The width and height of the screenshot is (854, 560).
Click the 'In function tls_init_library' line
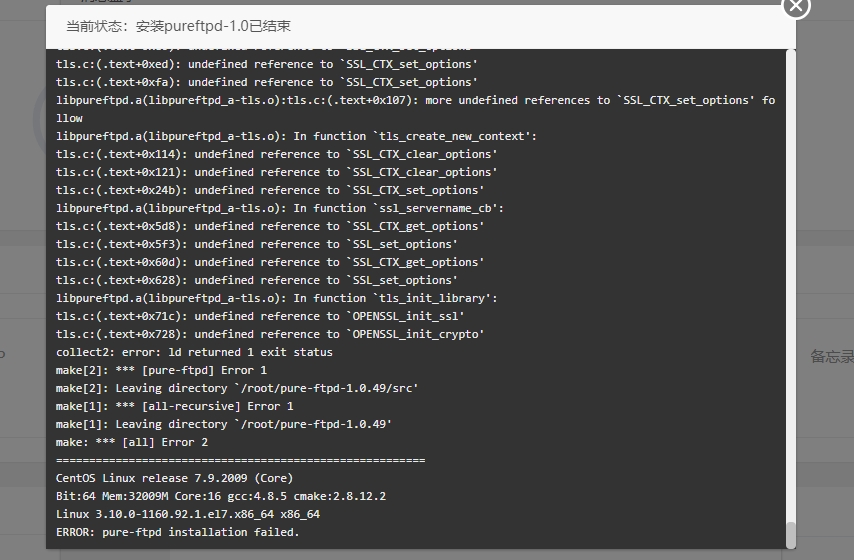tap(277, 299)
